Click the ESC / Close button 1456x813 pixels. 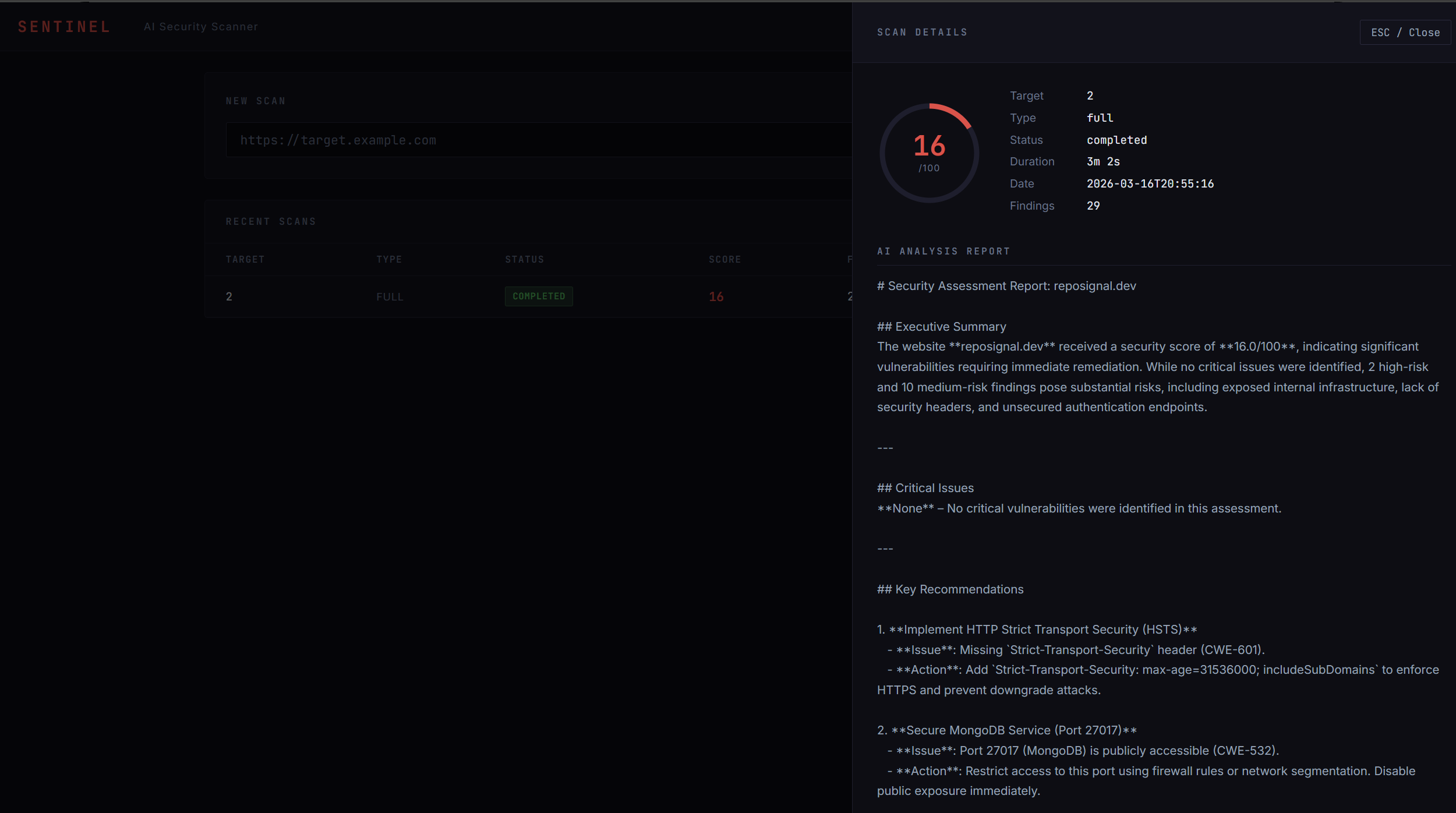1405,33
